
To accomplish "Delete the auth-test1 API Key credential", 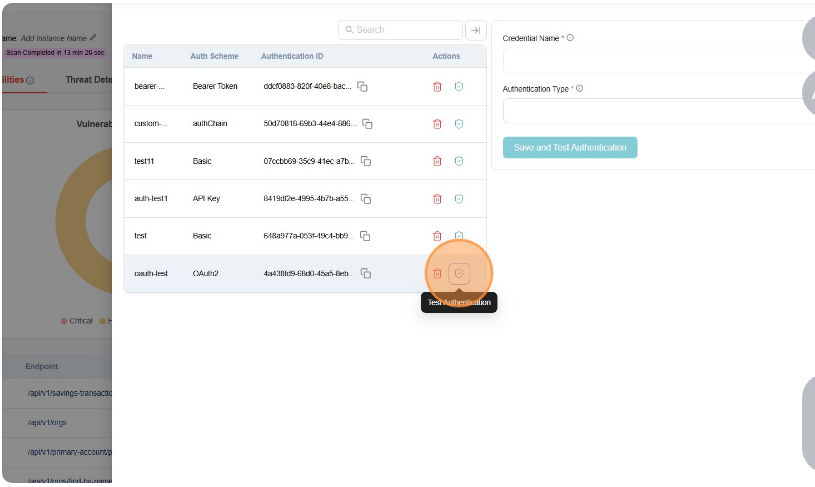I will point(437,198).
